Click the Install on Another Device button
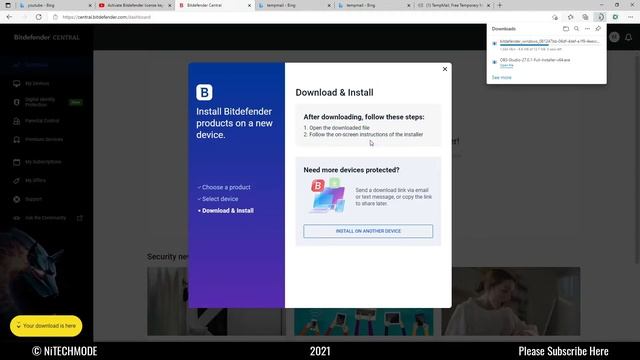Screen dimensions: 640x360 tap(368, 231)
